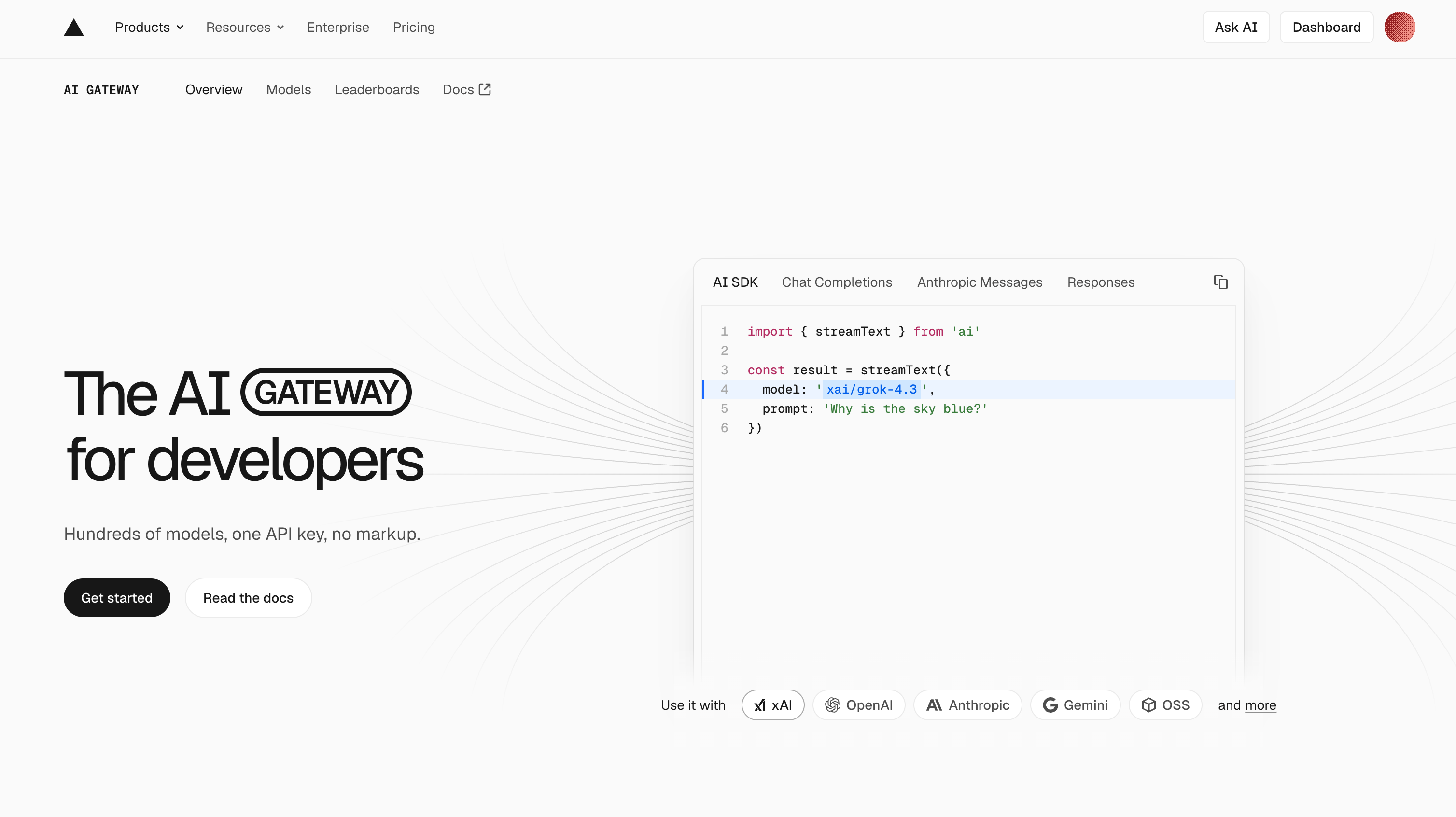Viewport: 1456px width, 817px height.
Task: Open Docs external link in the subnav
Action: 467,89
